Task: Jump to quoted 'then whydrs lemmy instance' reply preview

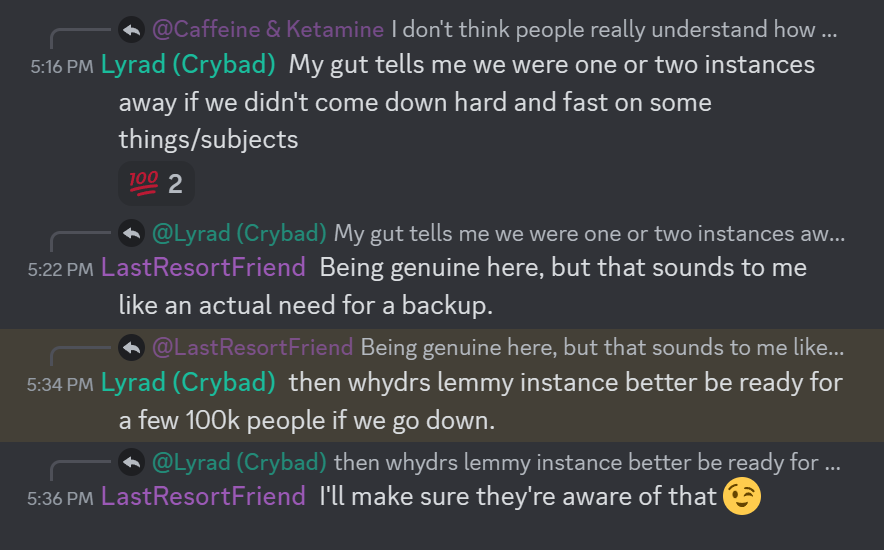Action: [x=587, y=463]
